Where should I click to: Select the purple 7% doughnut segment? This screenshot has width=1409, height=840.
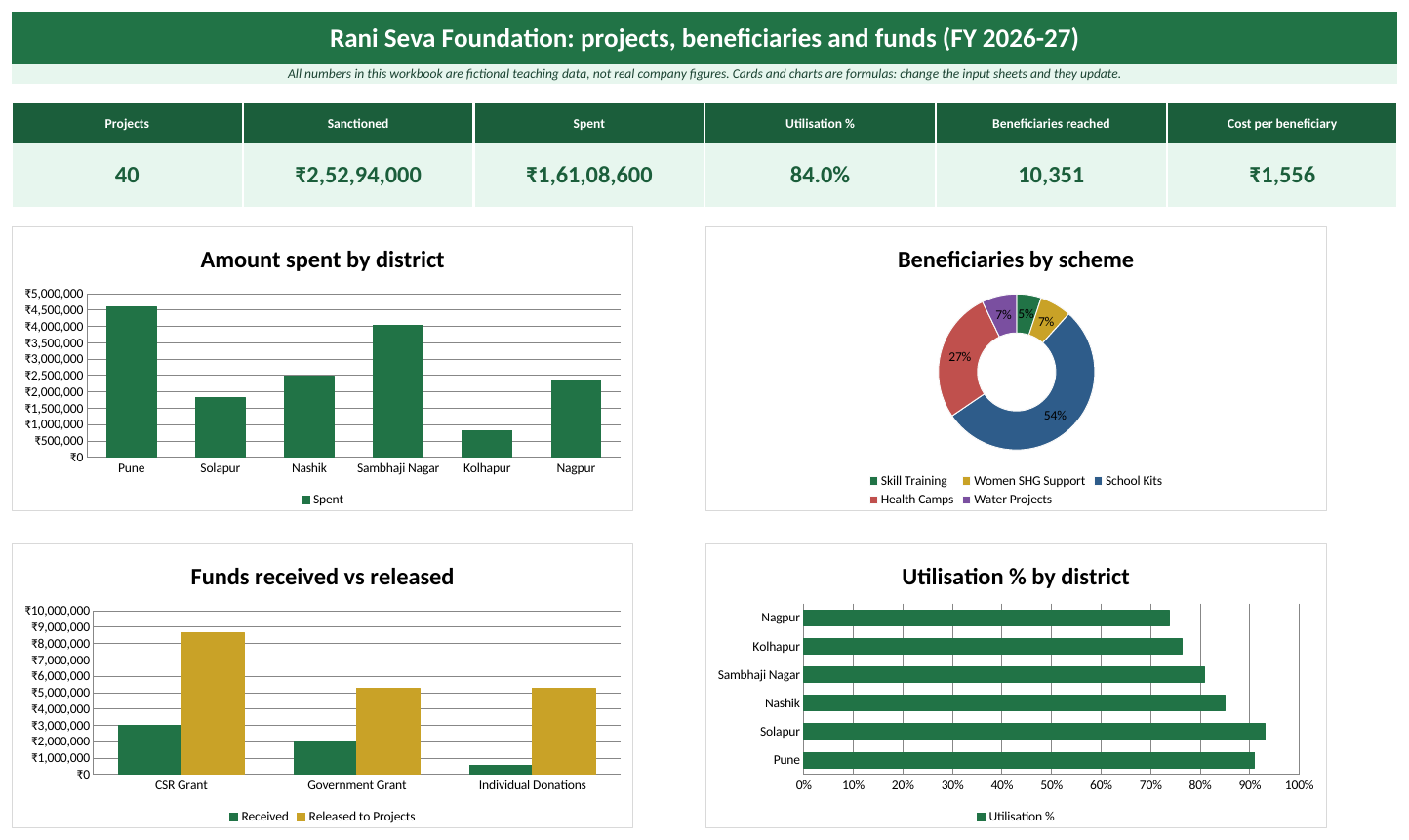click(x=1002, y=313)
